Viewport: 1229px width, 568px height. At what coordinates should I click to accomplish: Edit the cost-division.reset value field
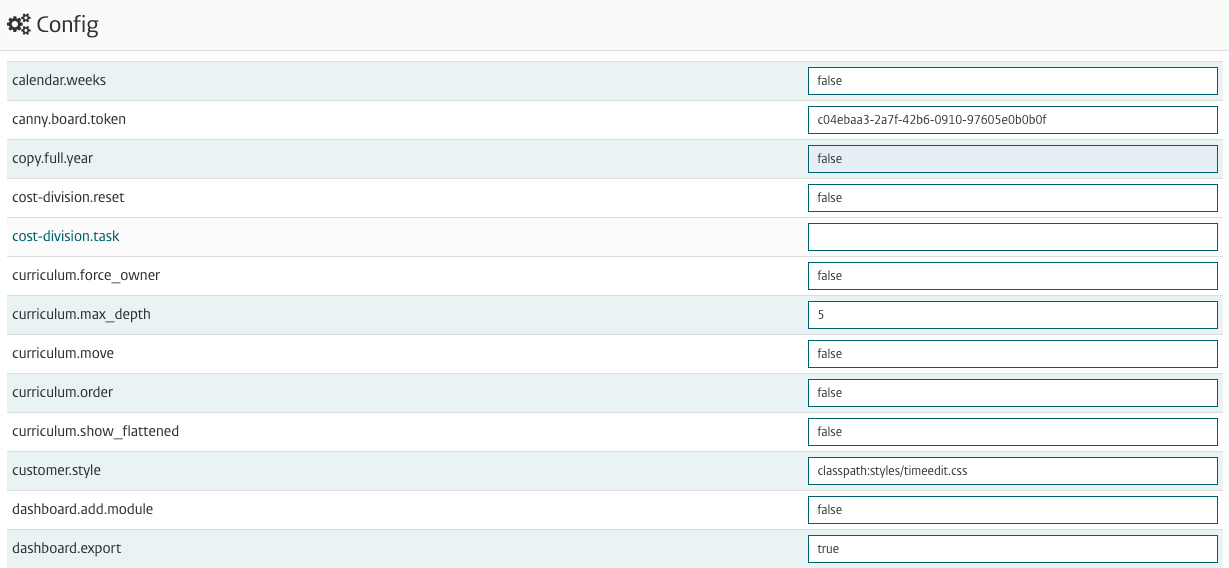pos(1012,198)
